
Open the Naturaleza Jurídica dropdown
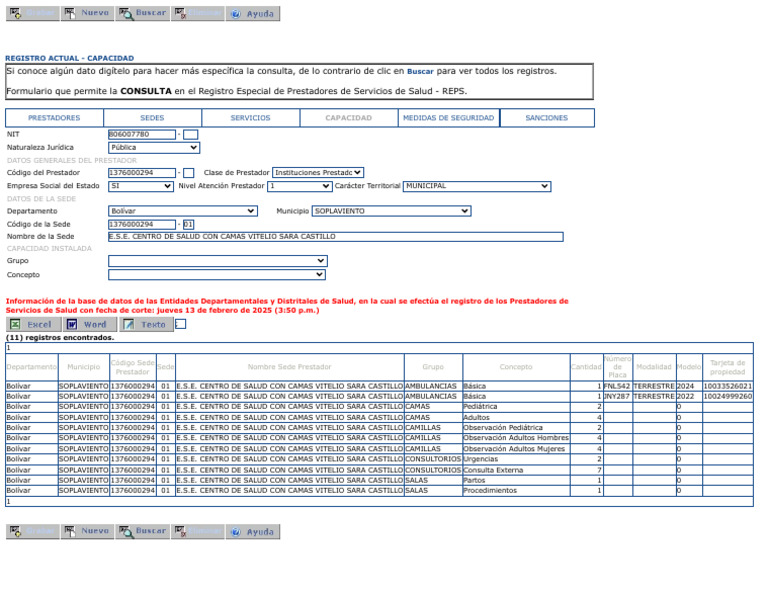pyautogui.click(x=154, y=147)
